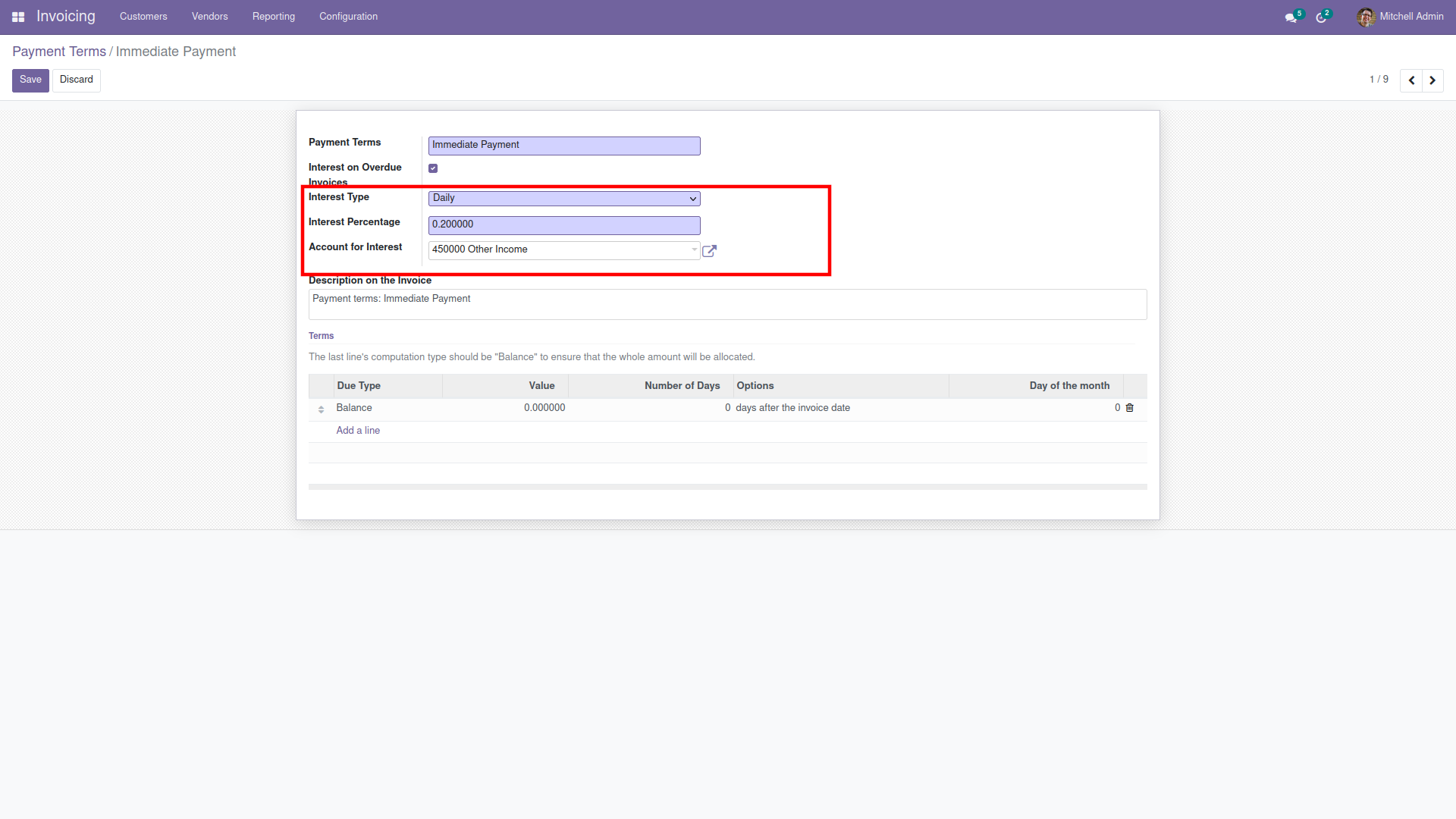
Task: Open the conversations chat icon
Action: (x=1290, y=17)
